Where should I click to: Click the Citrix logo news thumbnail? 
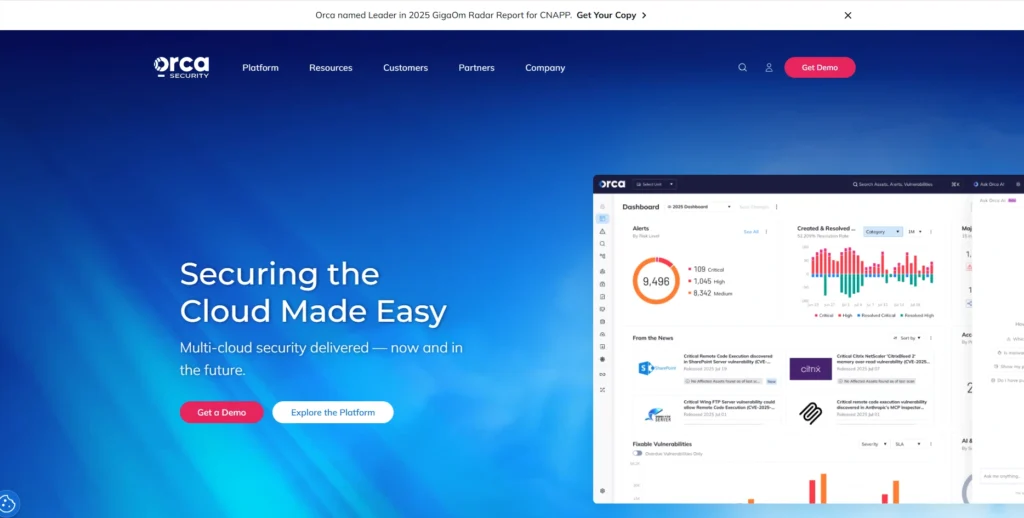click(810, 368)
